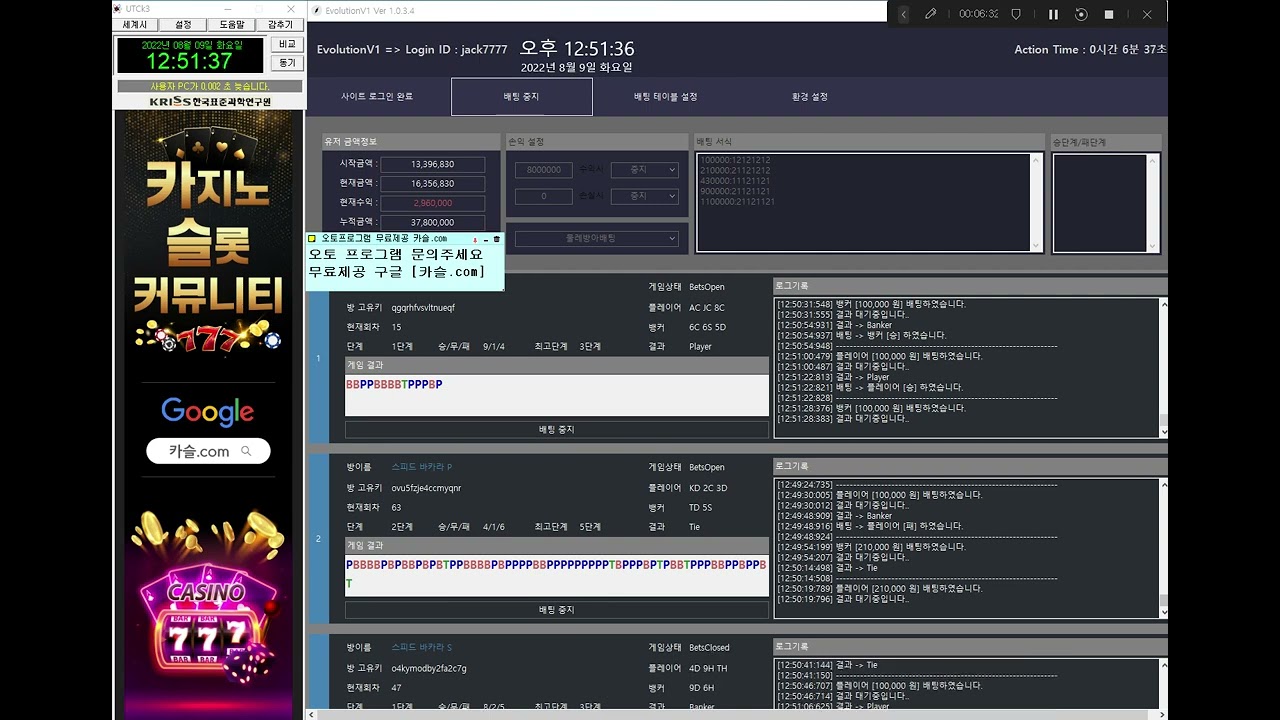Image resolution: width=1280 pixels, height=720 pixels.
Task: Click the 누적금액 value 37,800,000
Action: tap(432, 222)
